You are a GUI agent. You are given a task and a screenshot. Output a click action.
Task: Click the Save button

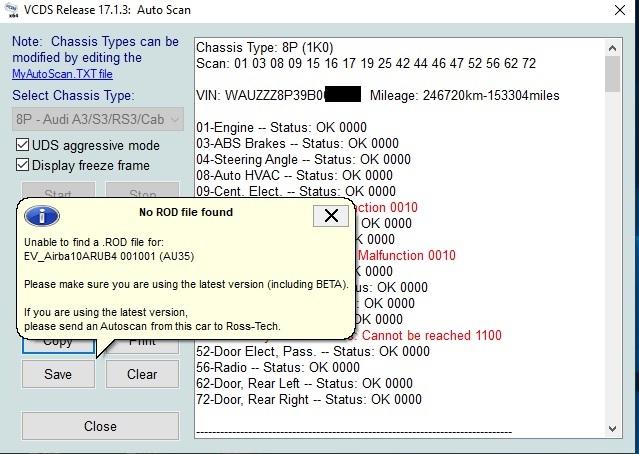tap(58, 374)
